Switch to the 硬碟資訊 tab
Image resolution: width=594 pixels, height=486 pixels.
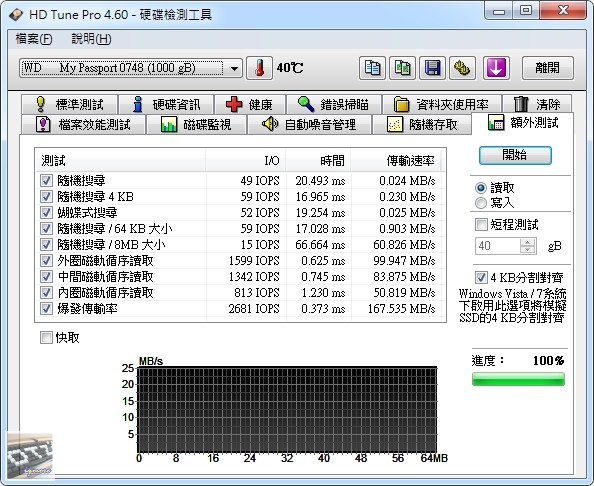click(167, 104)
